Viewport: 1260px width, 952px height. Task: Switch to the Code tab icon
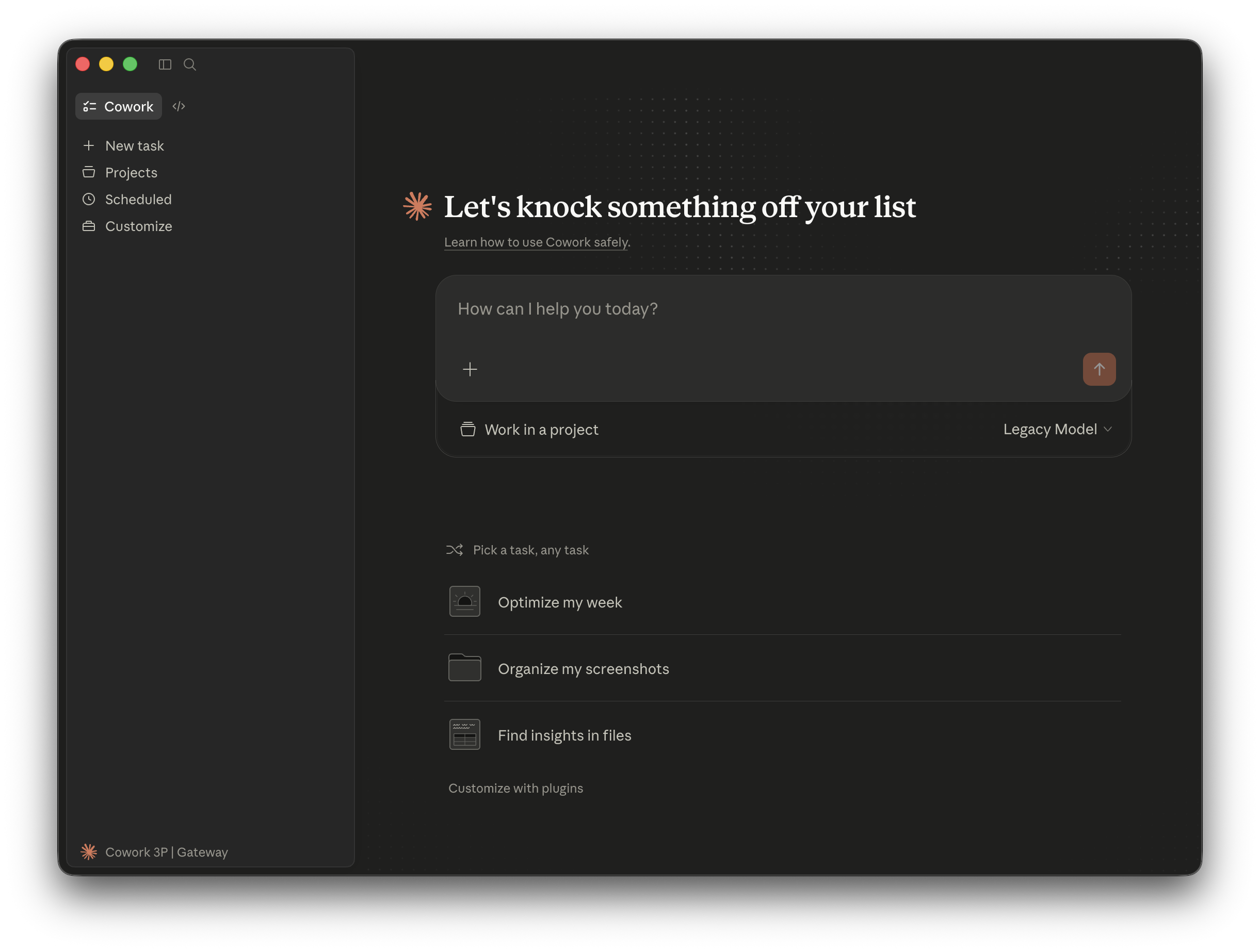point(179,106)
